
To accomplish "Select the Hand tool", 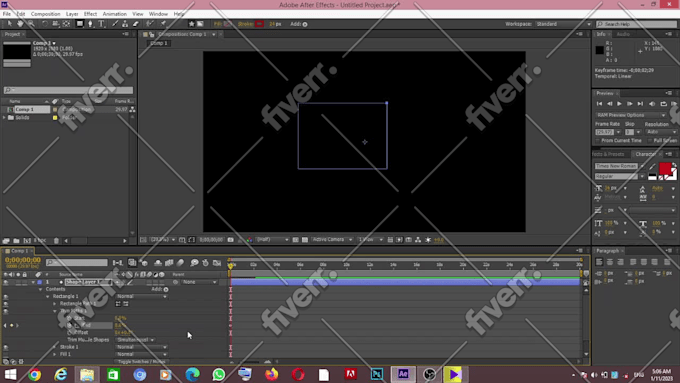I will tap(20, 24).
